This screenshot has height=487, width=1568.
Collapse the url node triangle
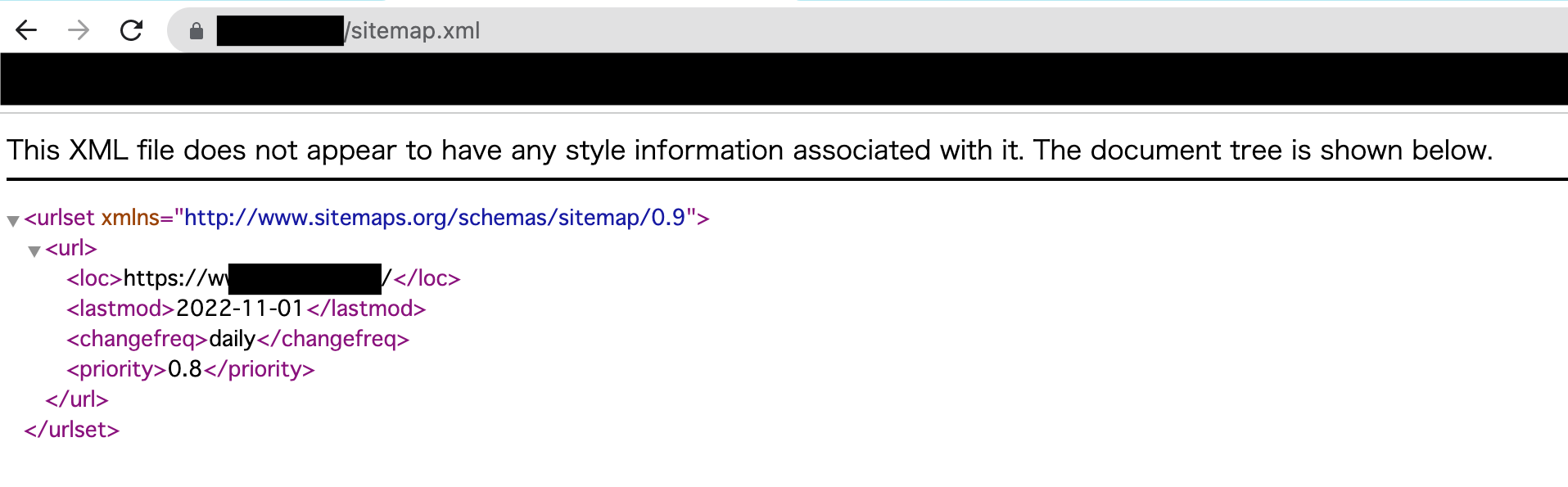coord(34,250)
